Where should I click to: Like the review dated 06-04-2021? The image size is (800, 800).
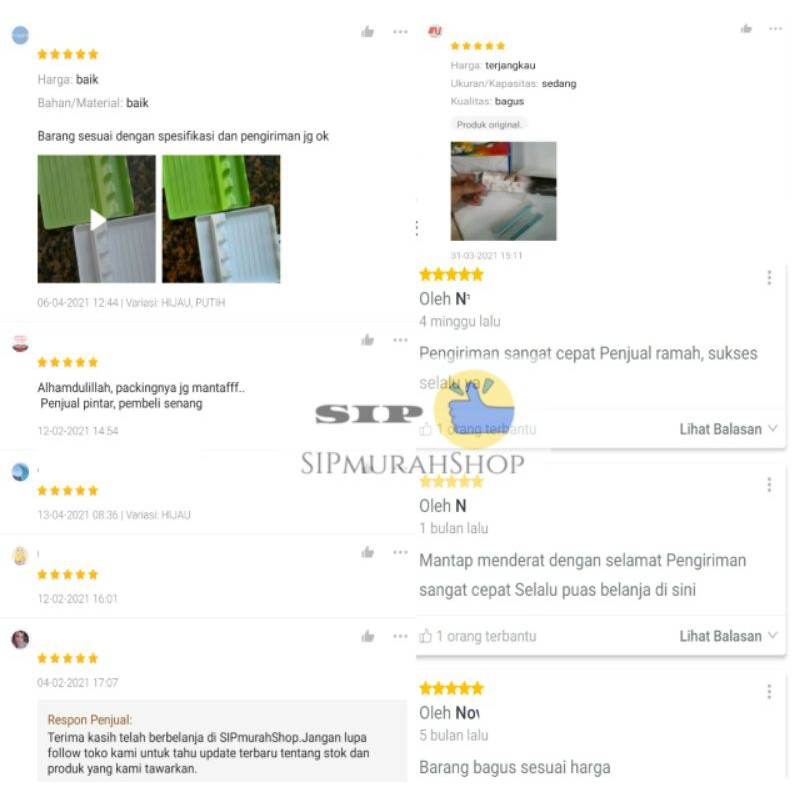tap(367, 32)
